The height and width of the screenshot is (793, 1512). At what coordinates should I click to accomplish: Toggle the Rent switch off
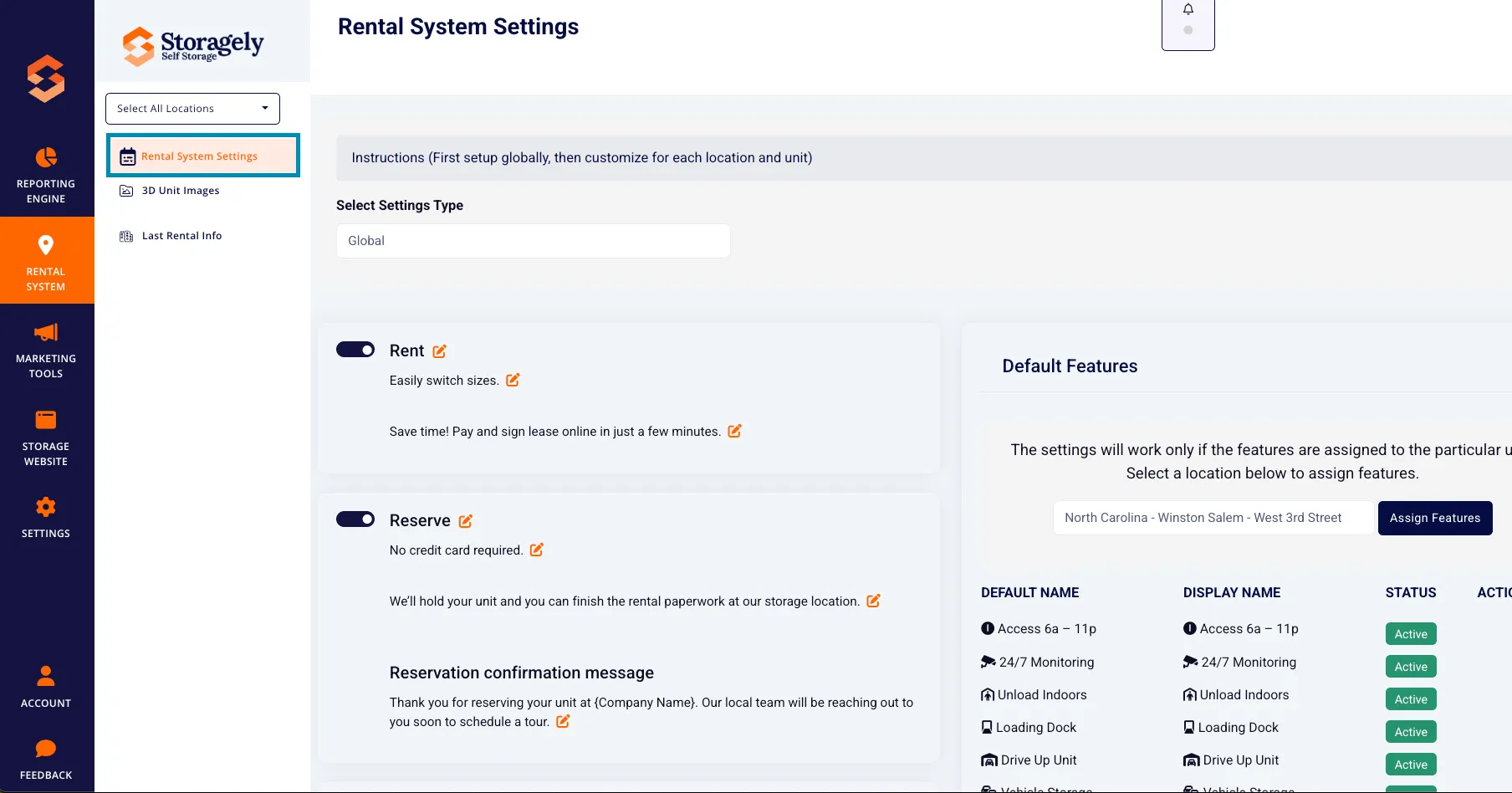point(355,350)
